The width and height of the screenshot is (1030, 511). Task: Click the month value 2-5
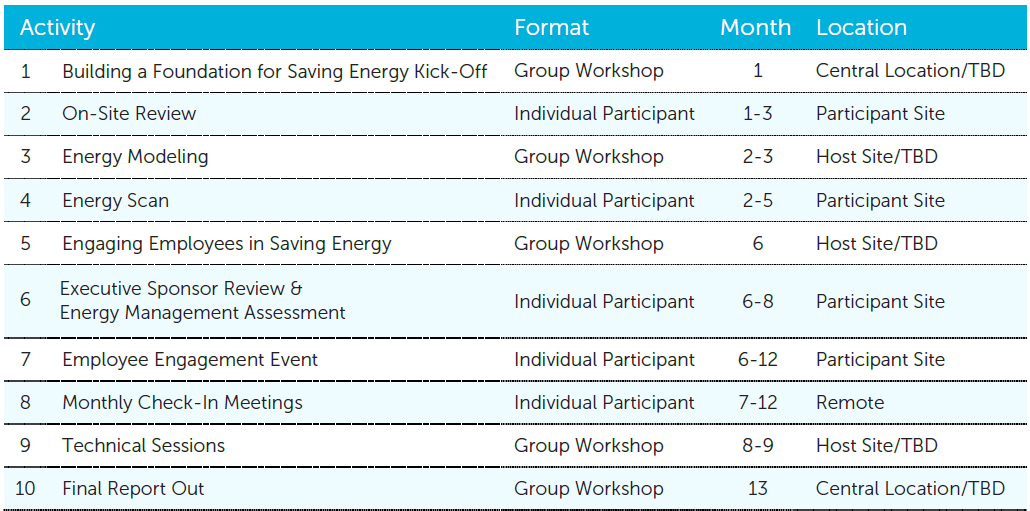(757, 201)
